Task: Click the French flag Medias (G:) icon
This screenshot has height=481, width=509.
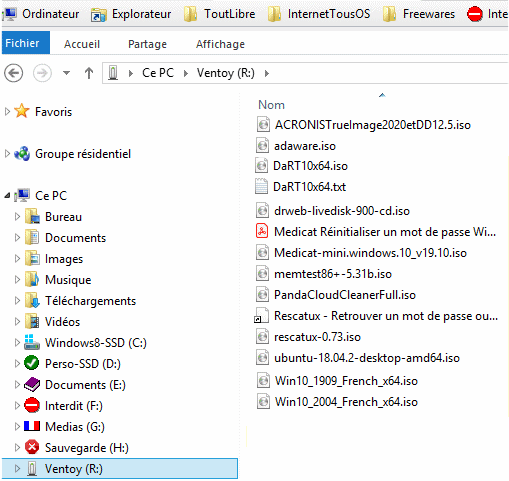Action: (32, 426)
